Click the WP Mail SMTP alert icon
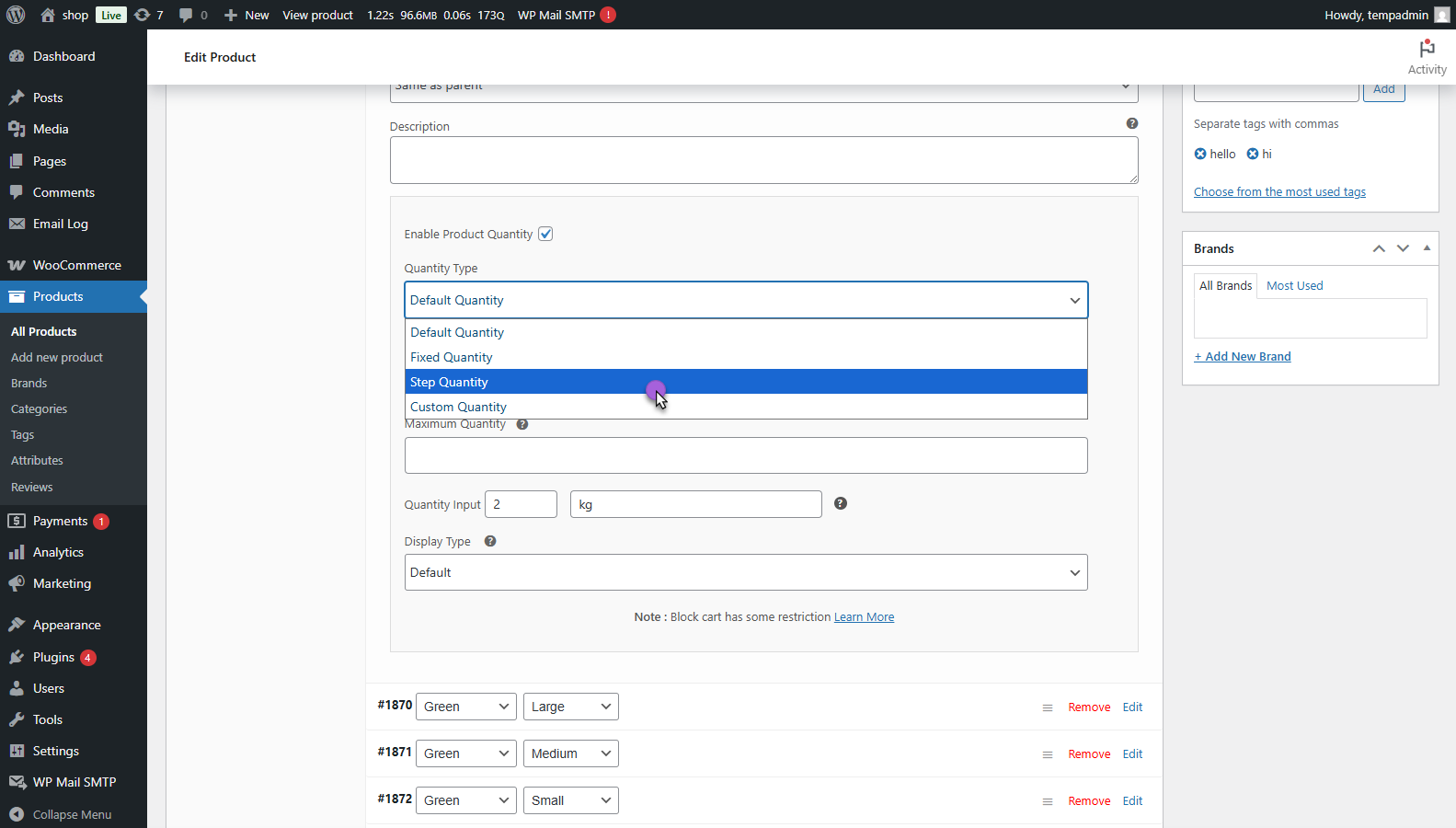 pos(608,15)
